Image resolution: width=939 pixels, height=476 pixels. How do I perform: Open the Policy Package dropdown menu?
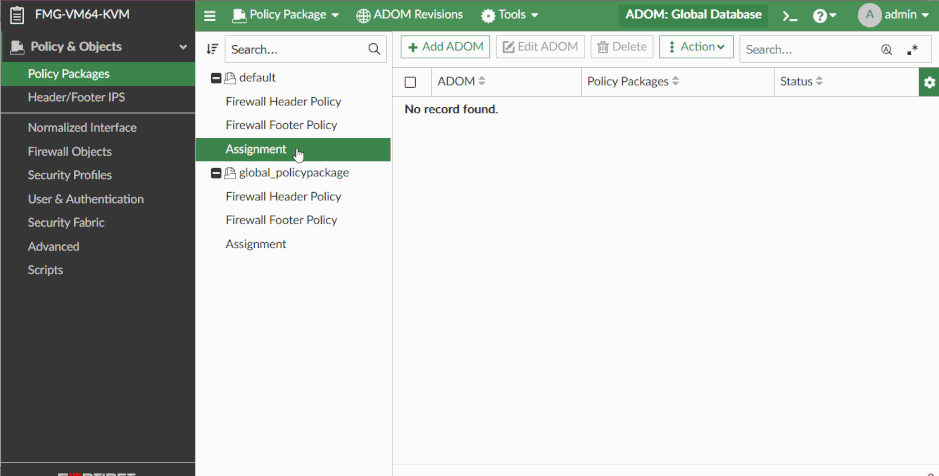pyautogui.click(x=285, y=15)
